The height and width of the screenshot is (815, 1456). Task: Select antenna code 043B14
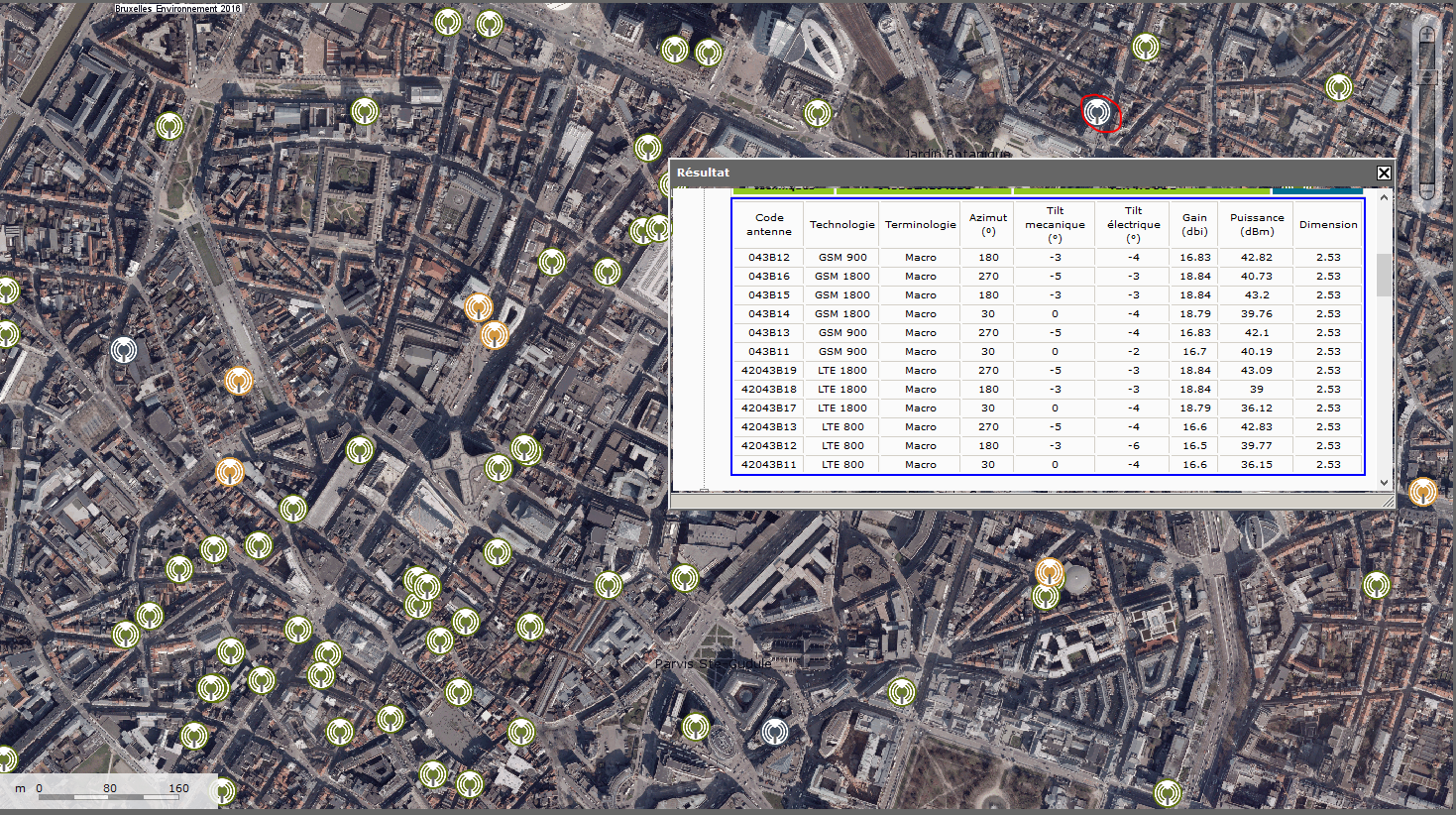[769, 314]
